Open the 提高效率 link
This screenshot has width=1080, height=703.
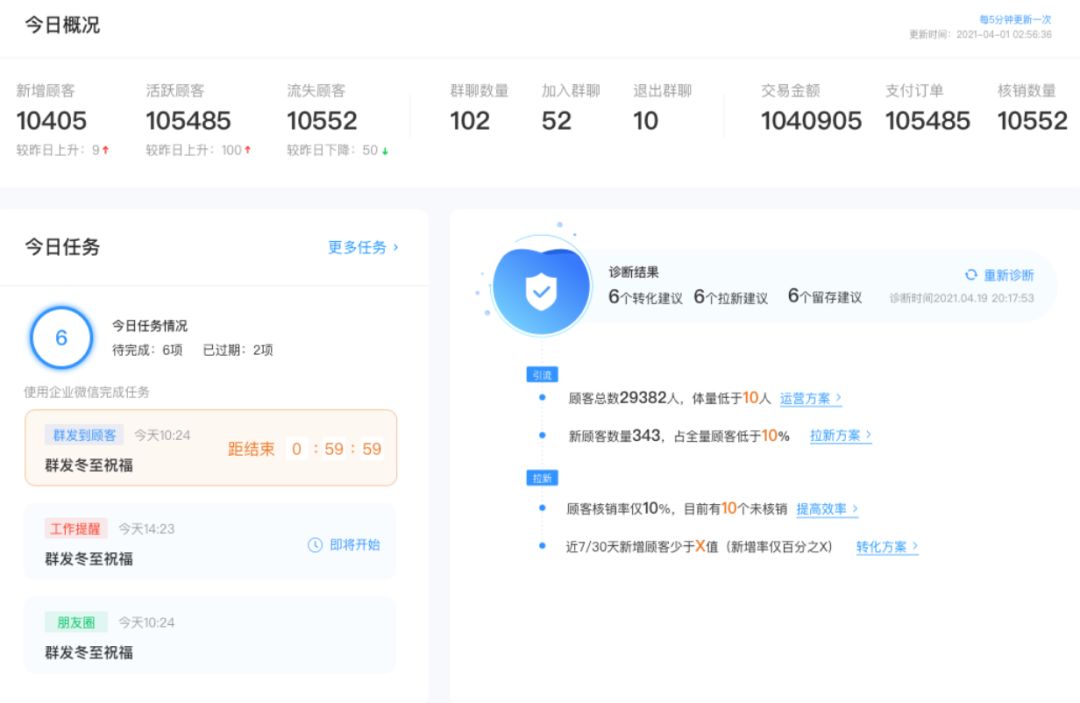pyautogui.click(x=827, y=509)
